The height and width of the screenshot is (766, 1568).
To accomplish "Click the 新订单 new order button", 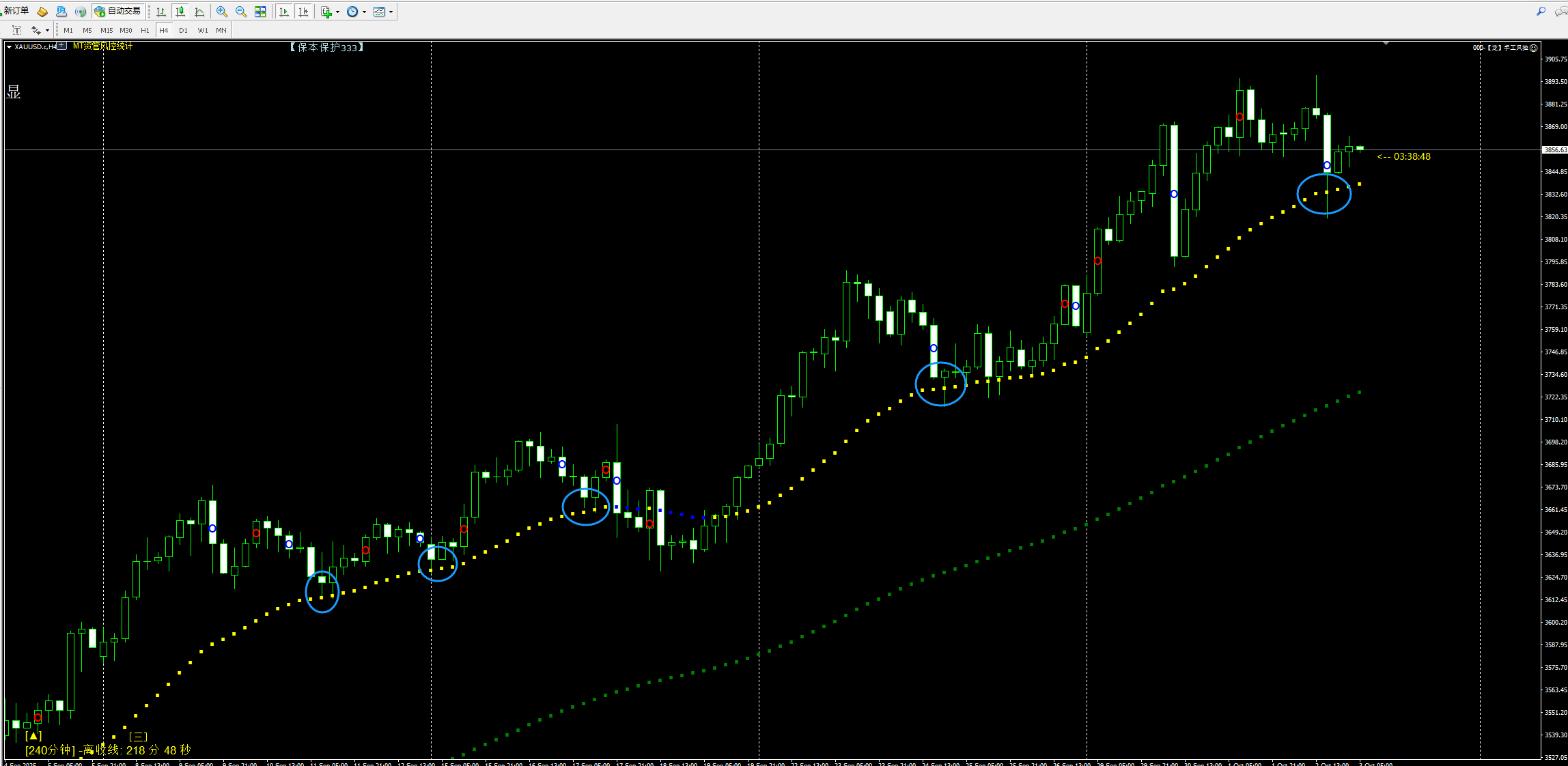I will 16,11.
